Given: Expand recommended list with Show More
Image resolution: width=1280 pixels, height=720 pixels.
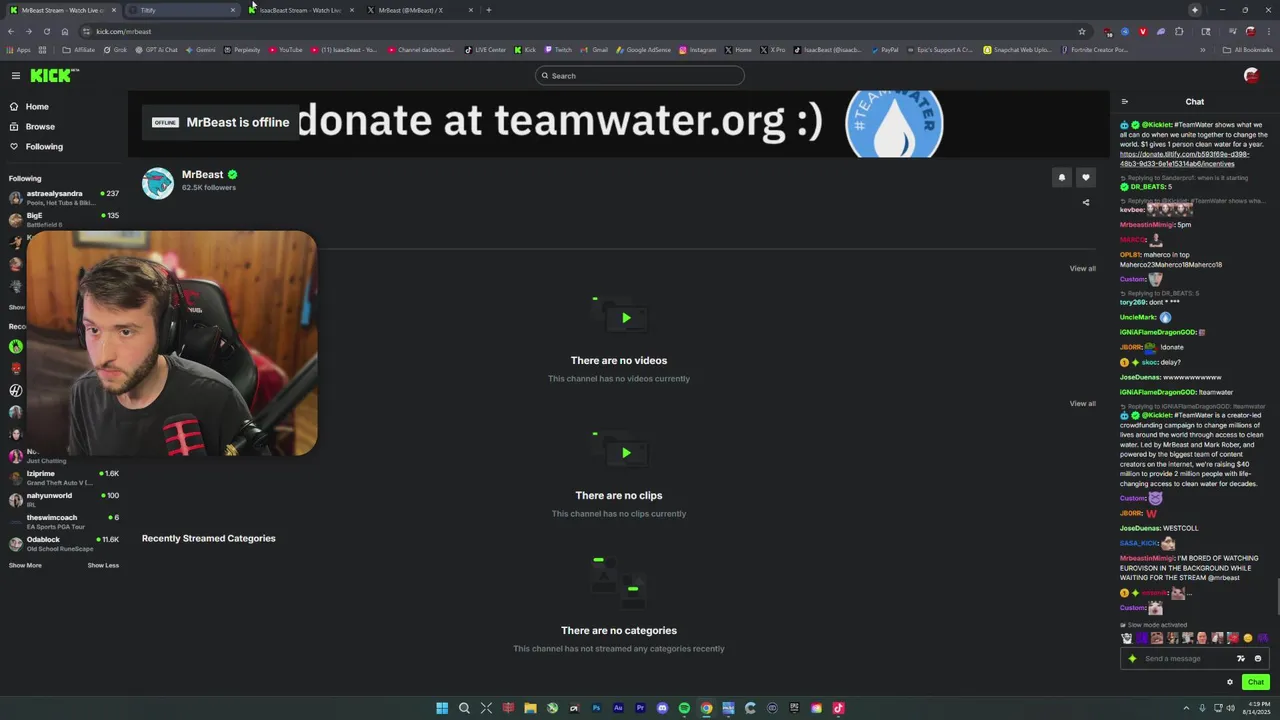Looking at the screenshot, I should point(25,565).
